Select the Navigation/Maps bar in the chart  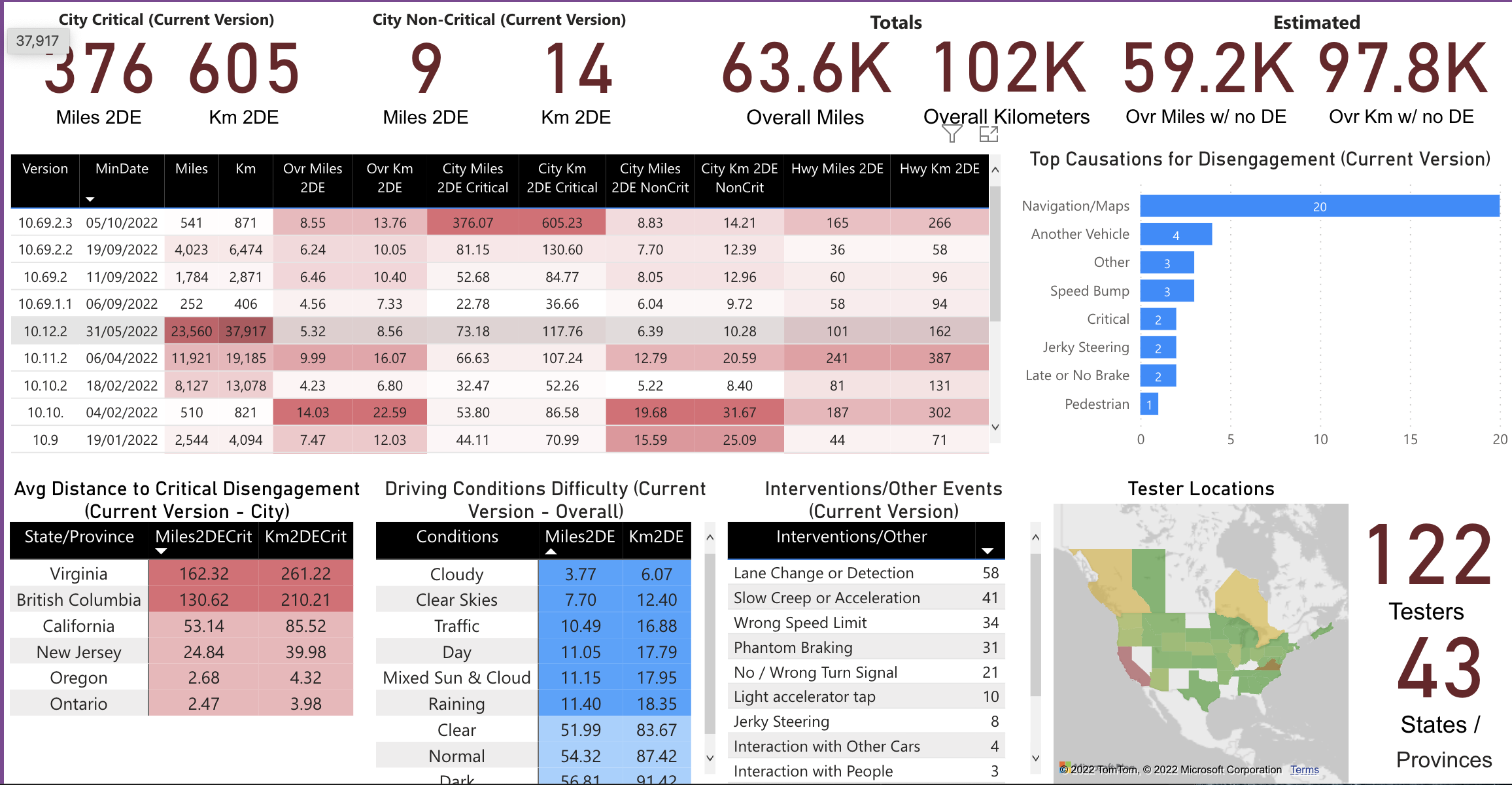pyautogui.click(x=1319, y=206)
